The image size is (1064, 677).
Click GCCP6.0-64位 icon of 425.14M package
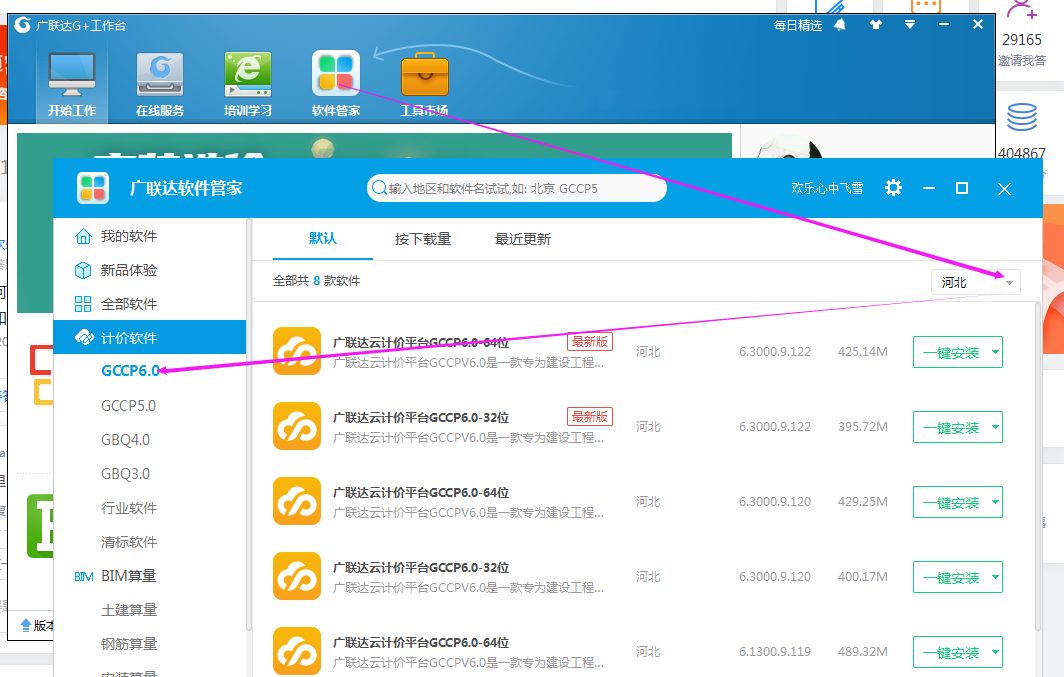click(x=297, y=351)
